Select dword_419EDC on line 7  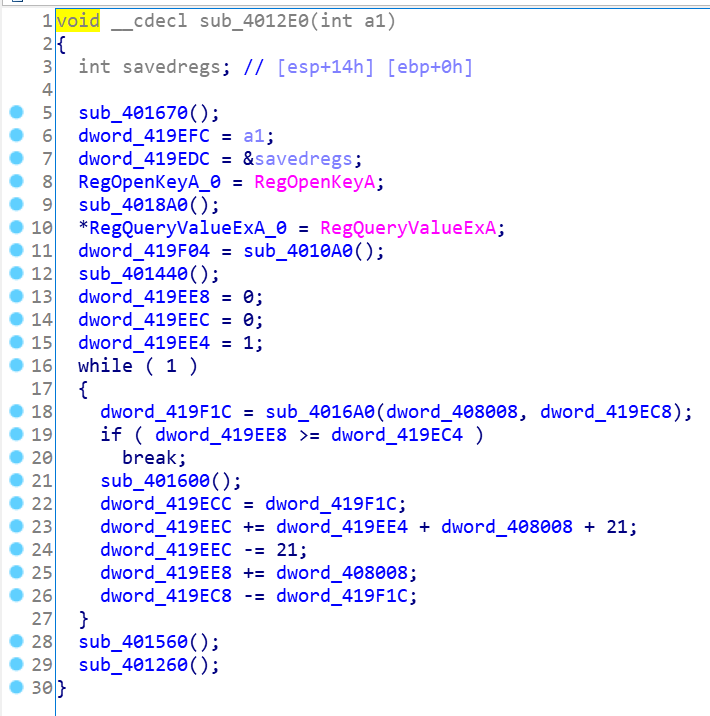click(x=144, y=159)
